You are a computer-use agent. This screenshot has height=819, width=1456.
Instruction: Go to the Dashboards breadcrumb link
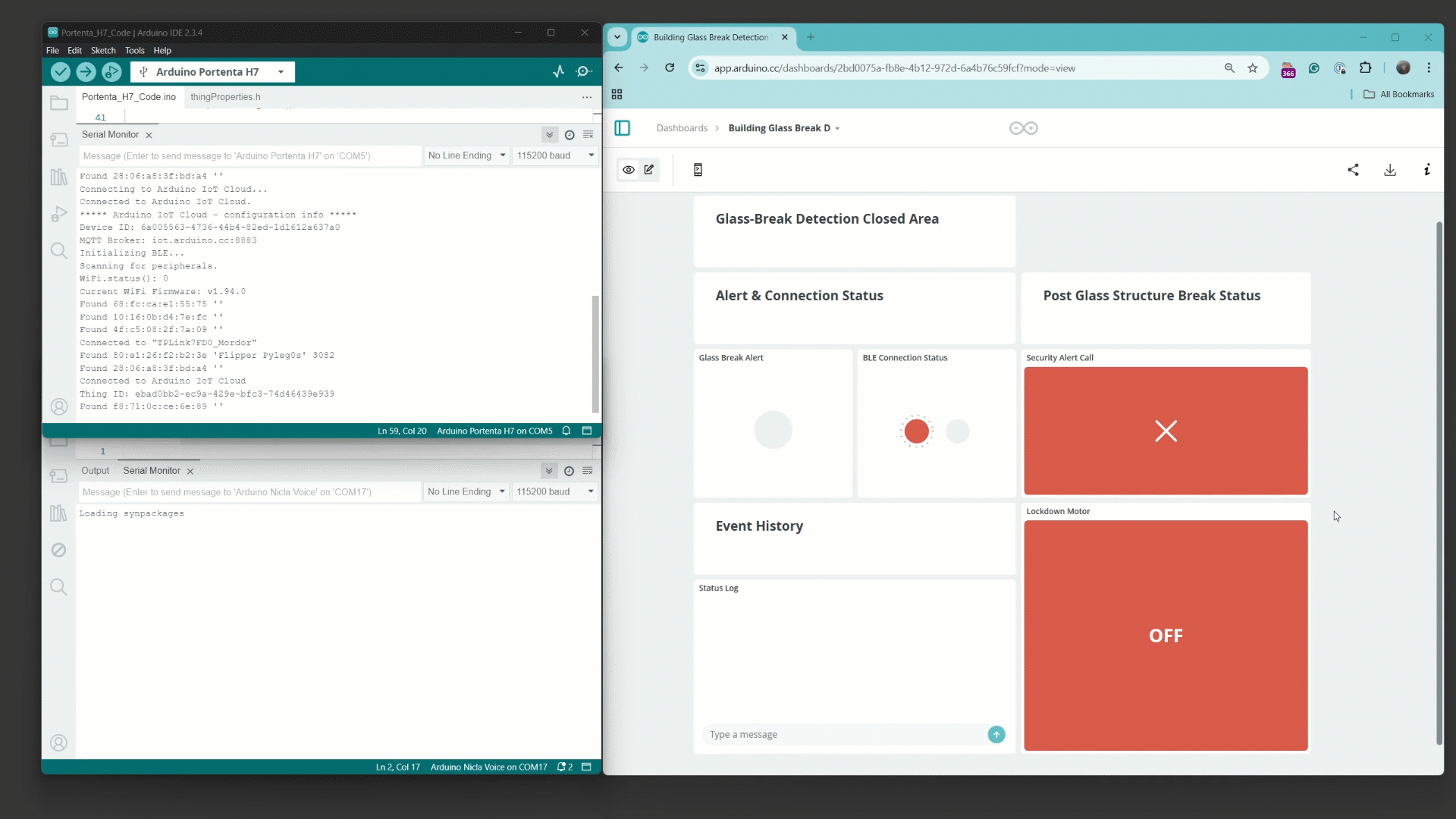tap(682, 128)
